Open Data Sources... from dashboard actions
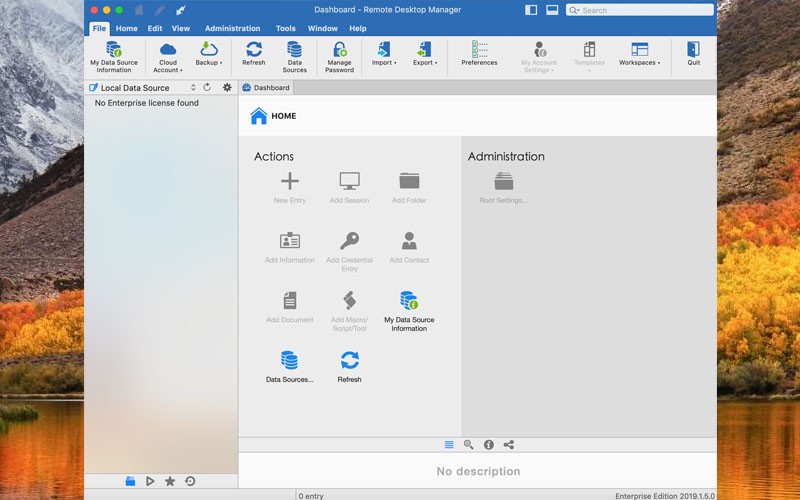Viewport: 800px width, 500px height. pos(289,366)
